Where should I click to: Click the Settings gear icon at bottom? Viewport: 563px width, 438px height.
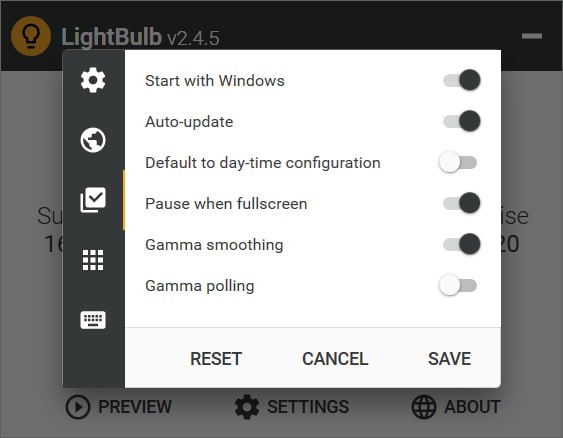(x=247, y=407)
